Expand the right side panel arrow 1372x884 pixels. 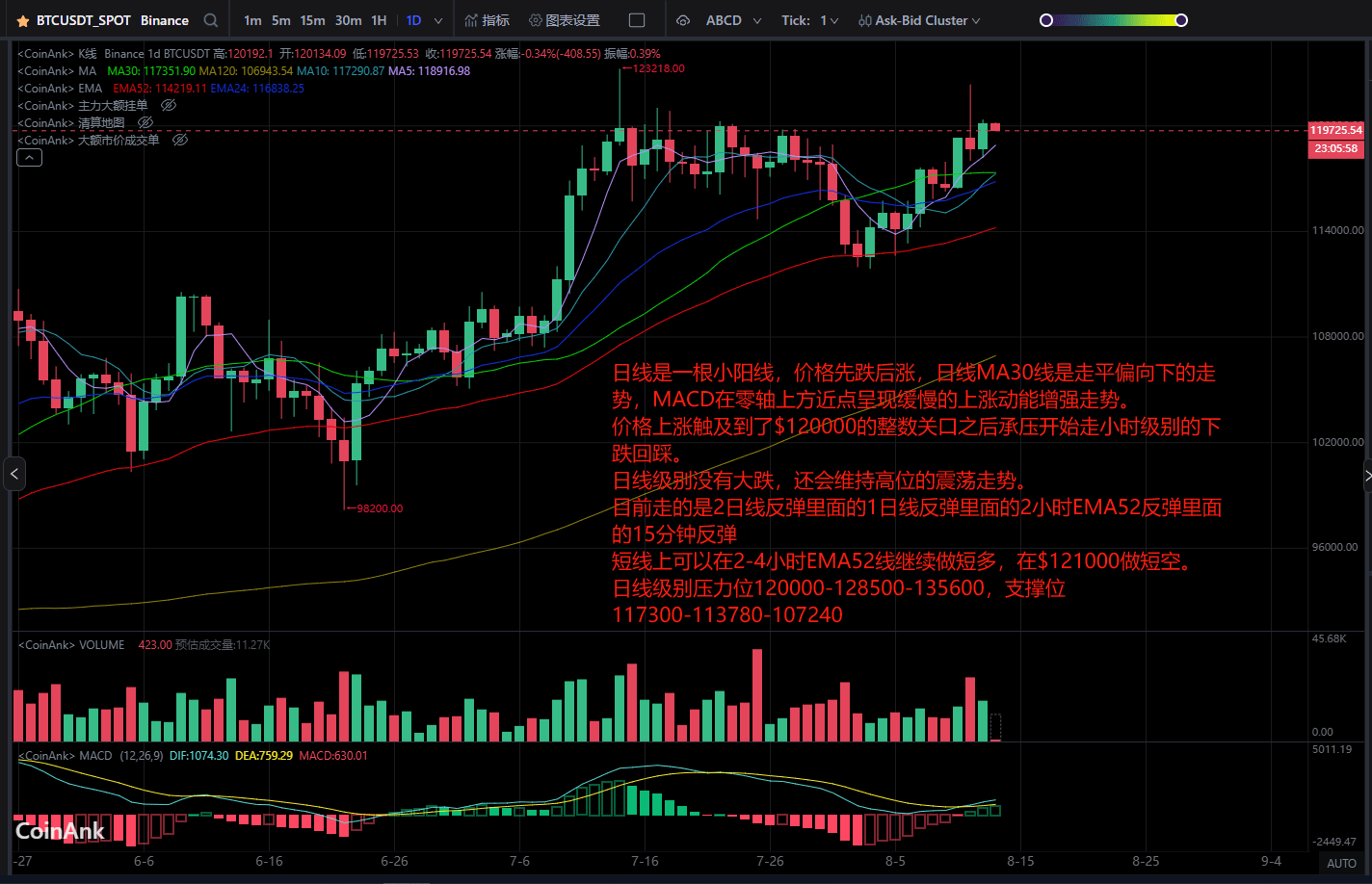pyautogui.click(x=1367, y=474)
